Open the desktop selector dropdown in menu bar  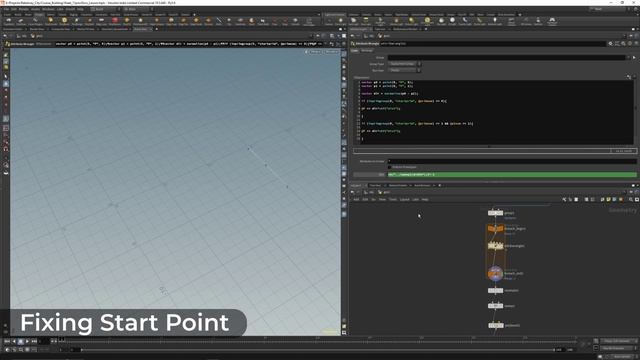tap(104, 9)
